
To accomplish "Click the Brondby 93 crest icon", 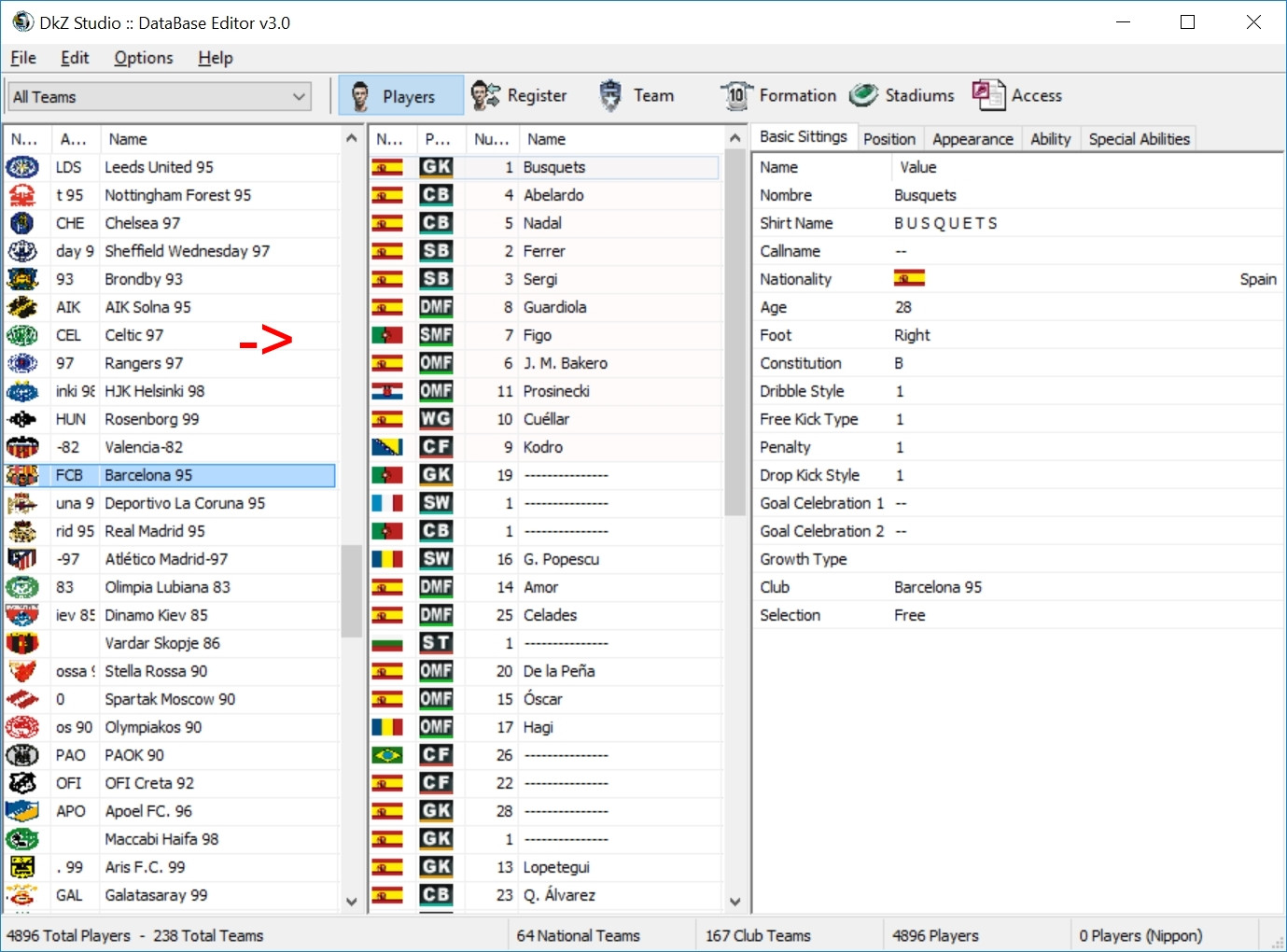I will pos(22,279).
